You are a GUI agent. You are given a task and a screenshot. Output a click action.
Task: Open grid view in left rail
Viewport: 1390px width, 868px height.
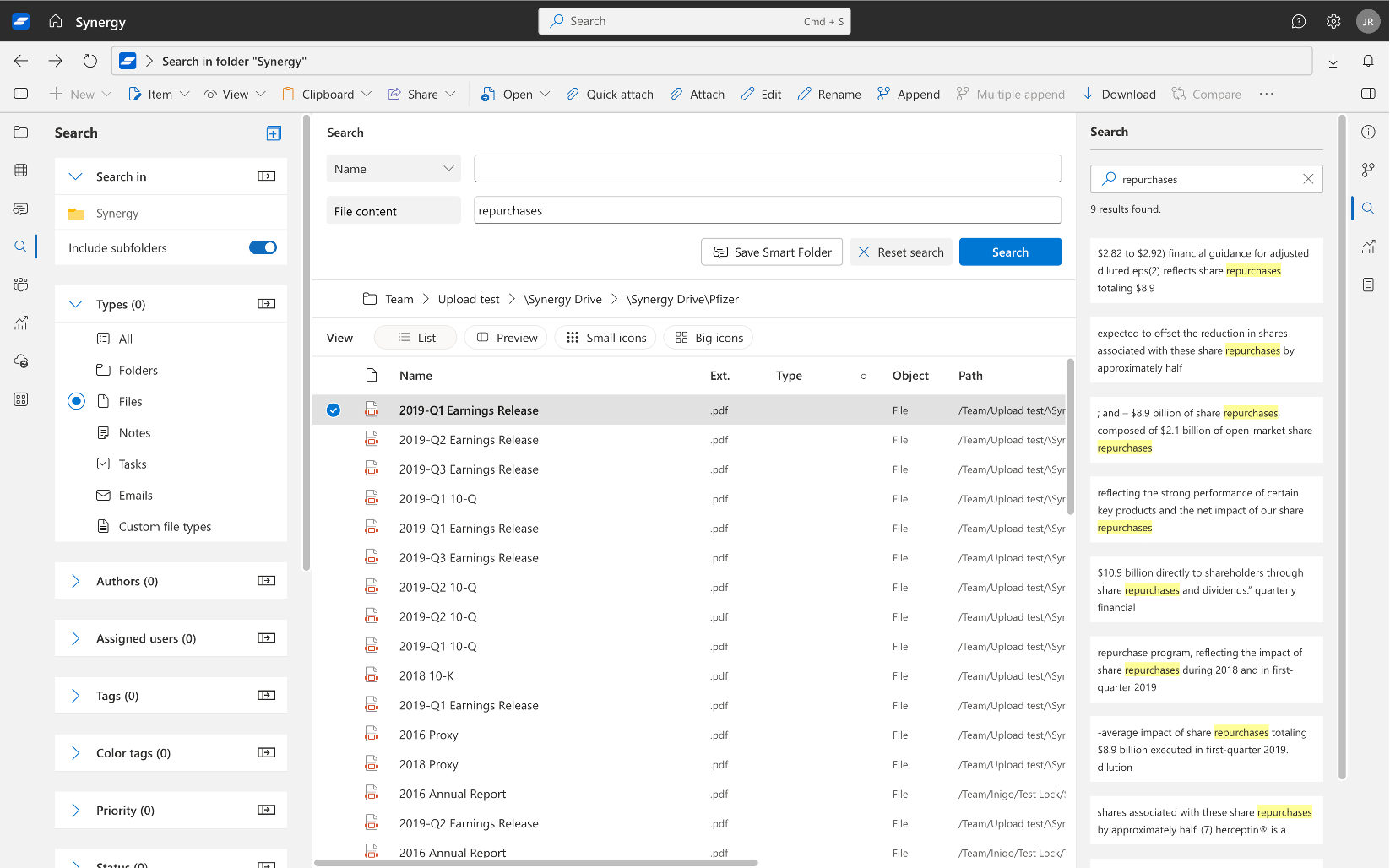click(21, 171)
